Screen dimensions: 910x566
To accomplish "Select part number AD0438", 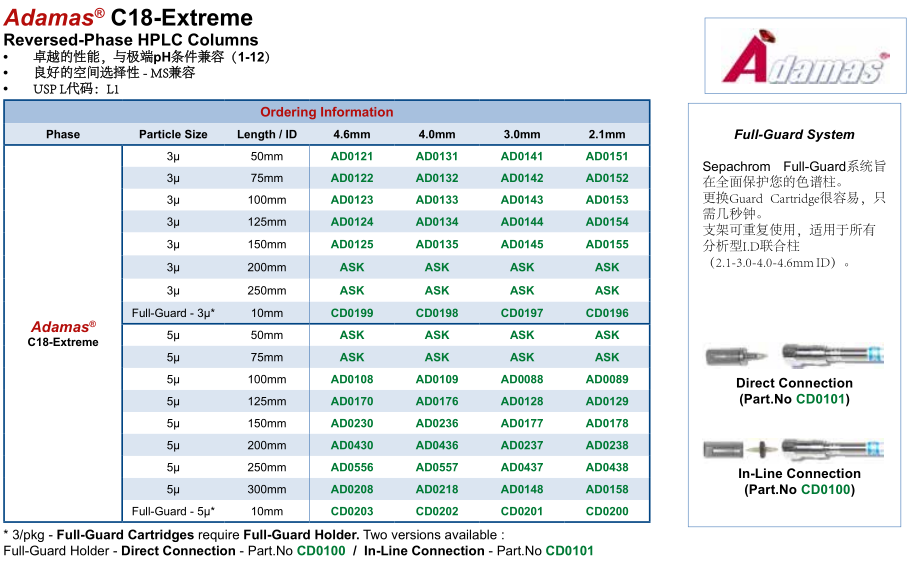I will (x=607, y=467).
